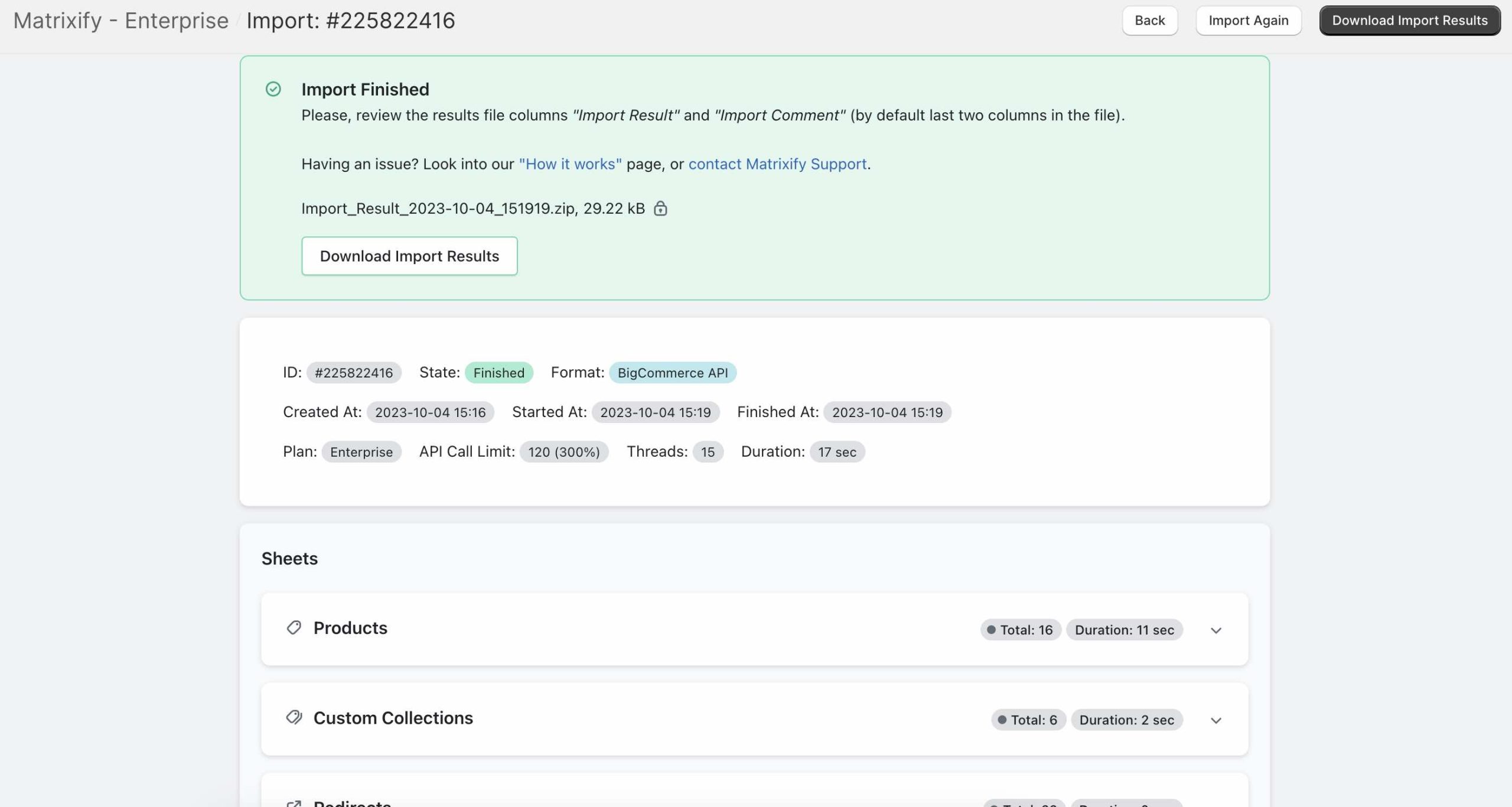The height and width of the screenshot is (807, 1512).
Task: Click the status dot in the Total: 16 badge
Action: pyautogui.click(x=992, y=630)
